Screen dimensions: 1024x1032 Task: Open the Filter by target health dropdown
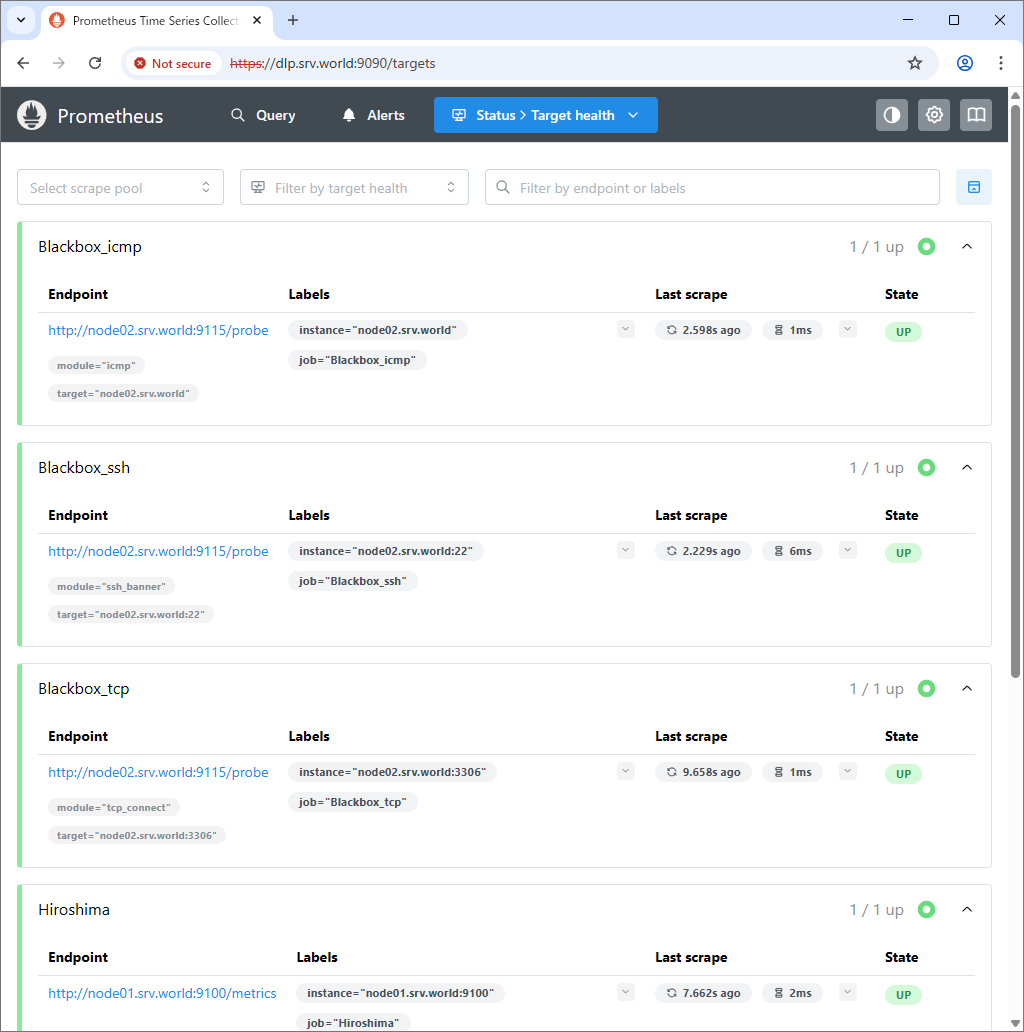click(x=354, y=188)
